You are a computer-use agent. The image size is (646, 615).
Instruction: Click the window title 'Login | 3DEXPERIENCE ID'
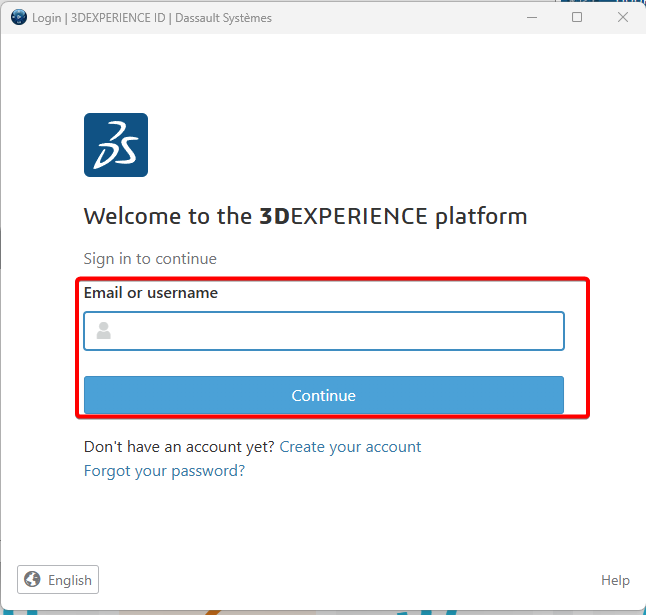coord(98,18)
